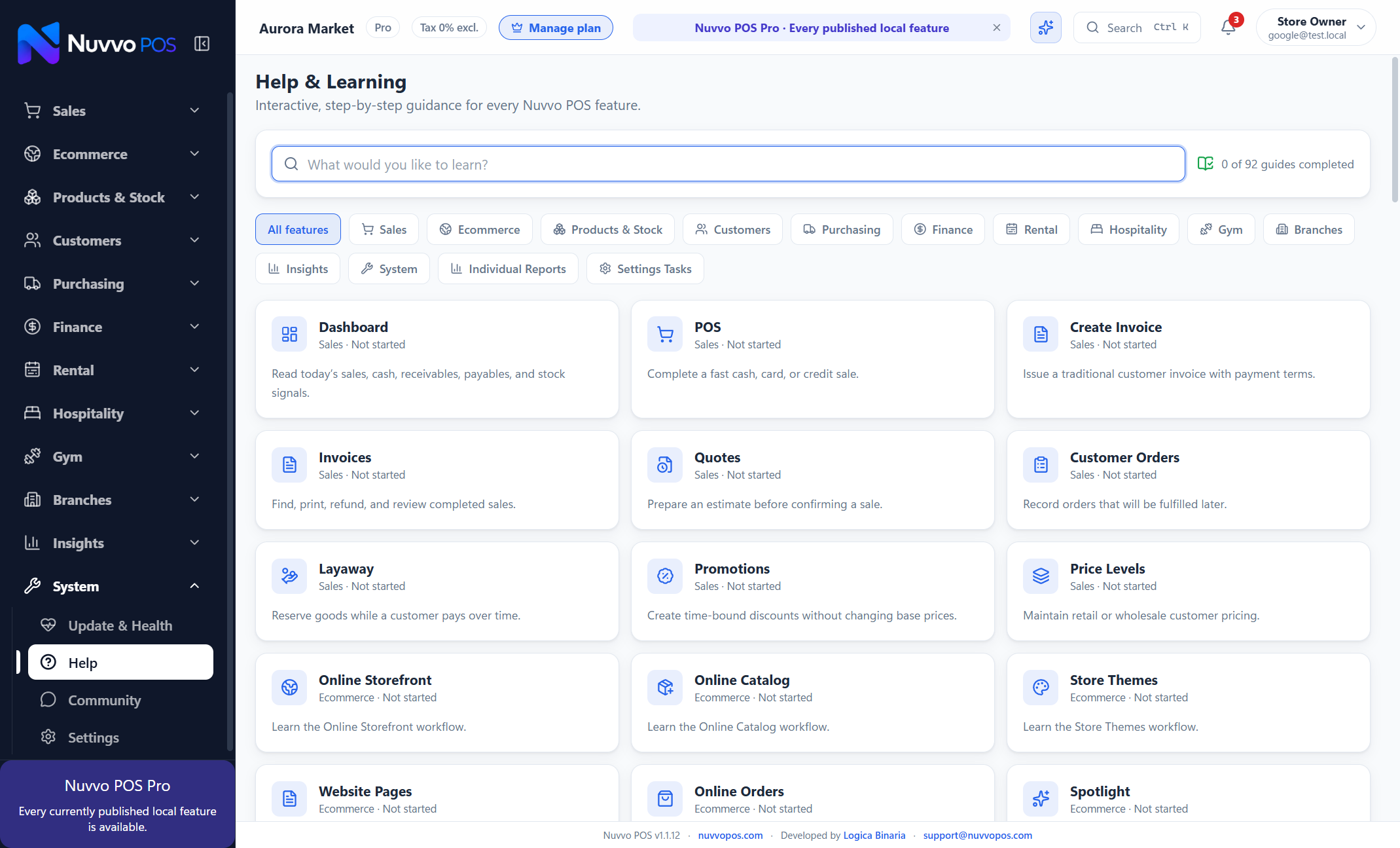Click the Price Levels layers icon
Screen dimensions: 1400x848
pyautogui.click(x=1041, y=576)
